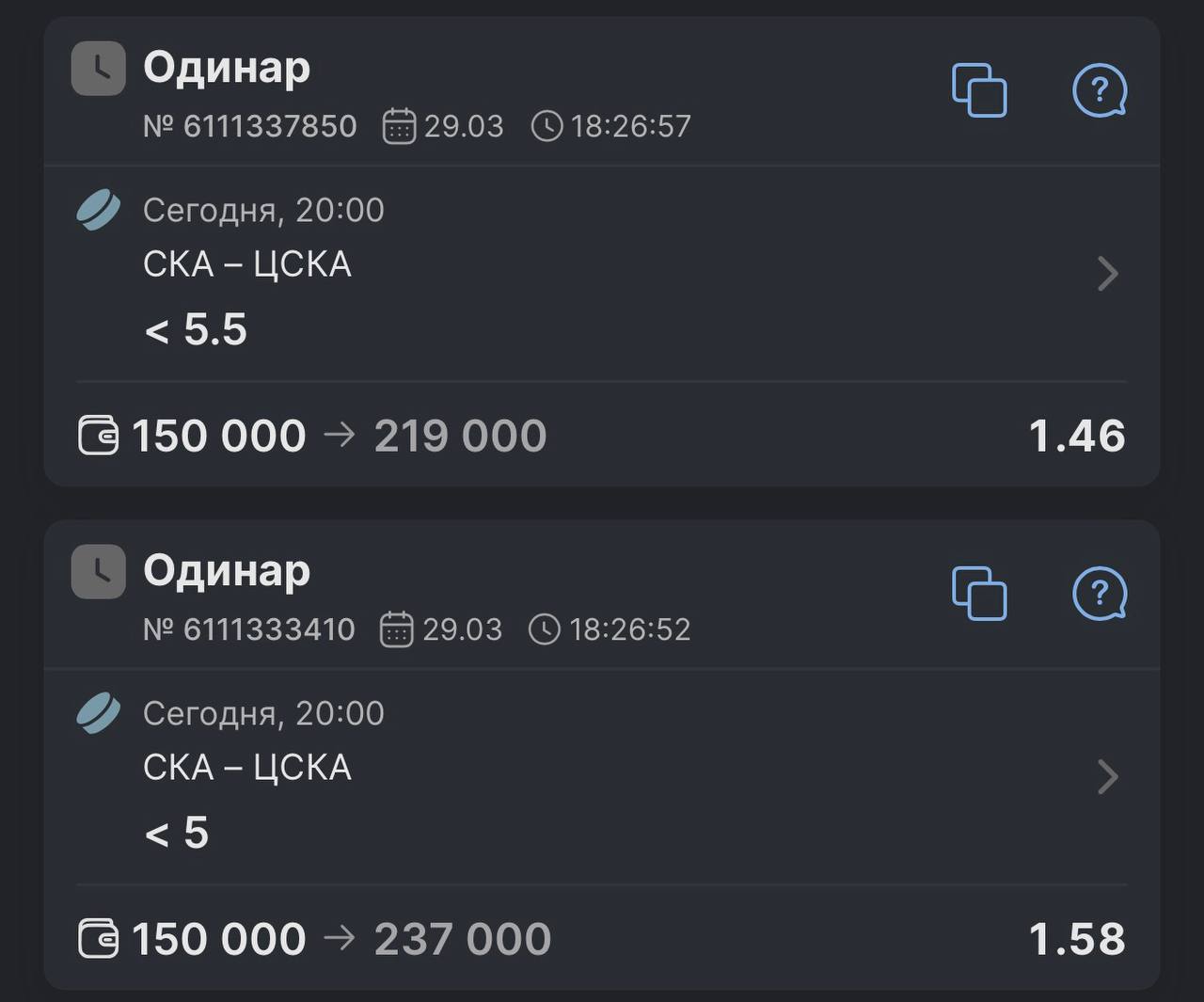Click hockey puck icon in first bet
This screenshot has height=1002, width=1204.
(x=98, y=210)
